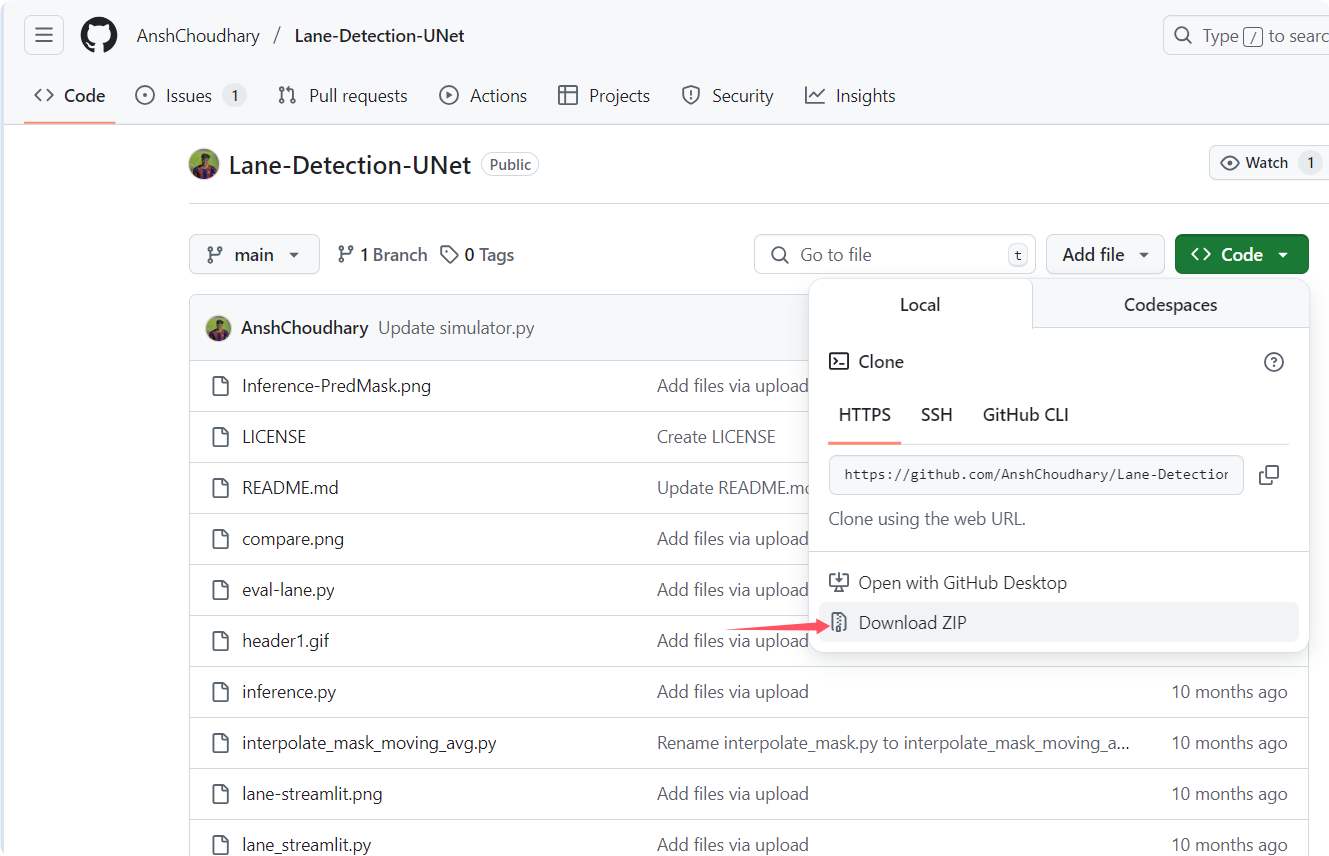Click the Actions play-circle icon
This screenshot has width=1329, height=856.
pyautogui.click(x=448, y=95)
